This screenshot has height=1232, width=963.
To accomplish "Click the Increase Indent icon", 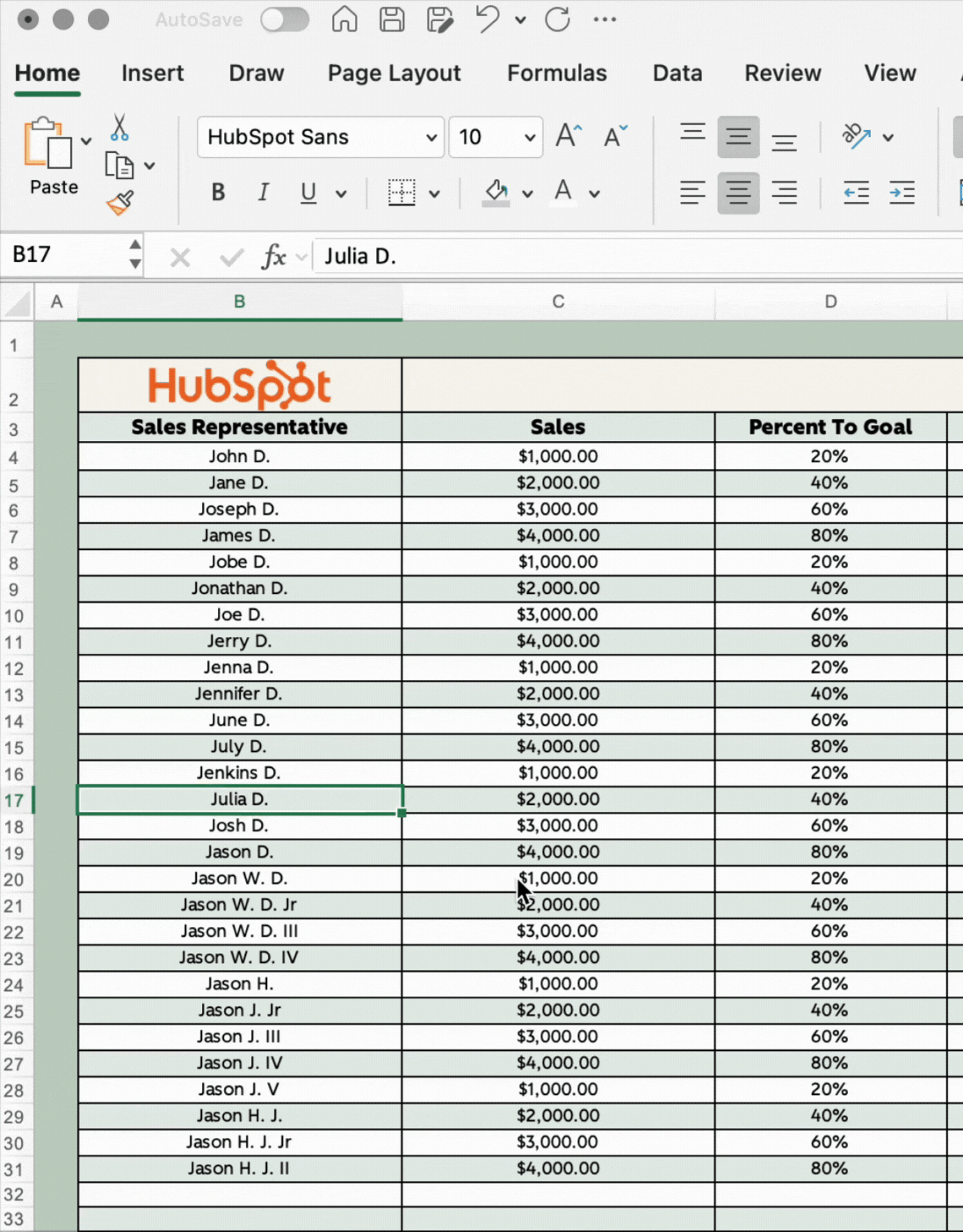I will point(901,192).
